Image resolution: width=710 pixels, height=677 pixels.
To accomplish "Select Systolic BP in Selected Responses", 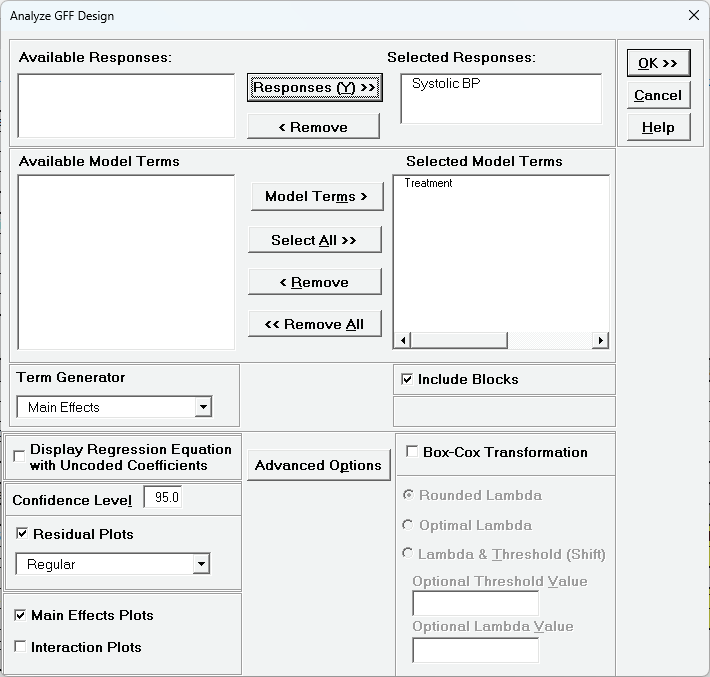I will coord(446,84).
